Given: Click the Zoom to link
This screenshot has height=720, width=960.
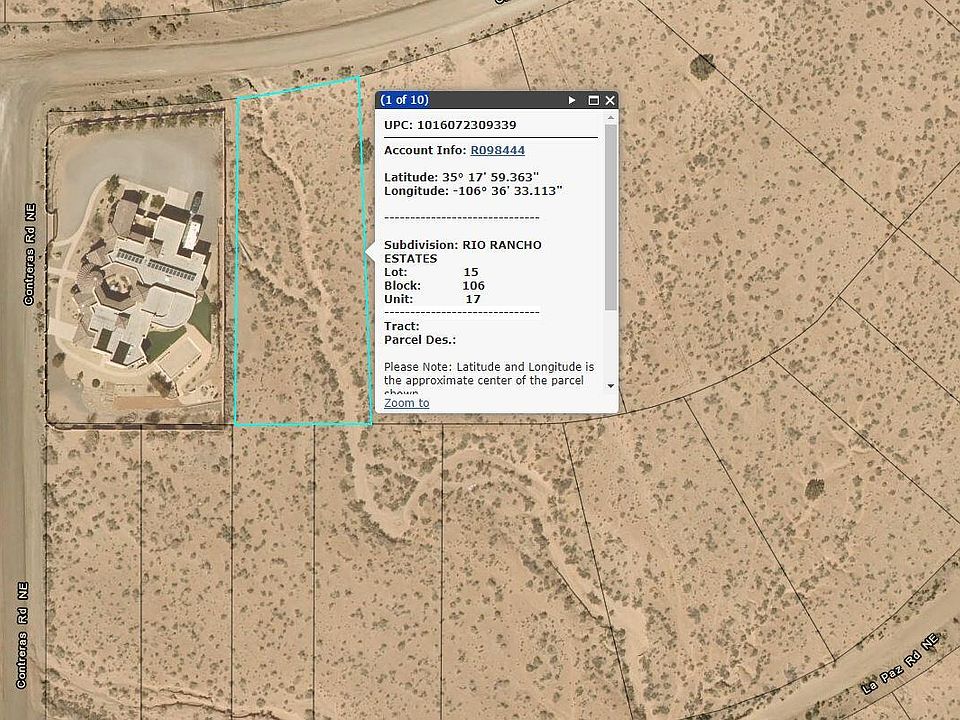Looking at the screenshot, I should point(406,403).
